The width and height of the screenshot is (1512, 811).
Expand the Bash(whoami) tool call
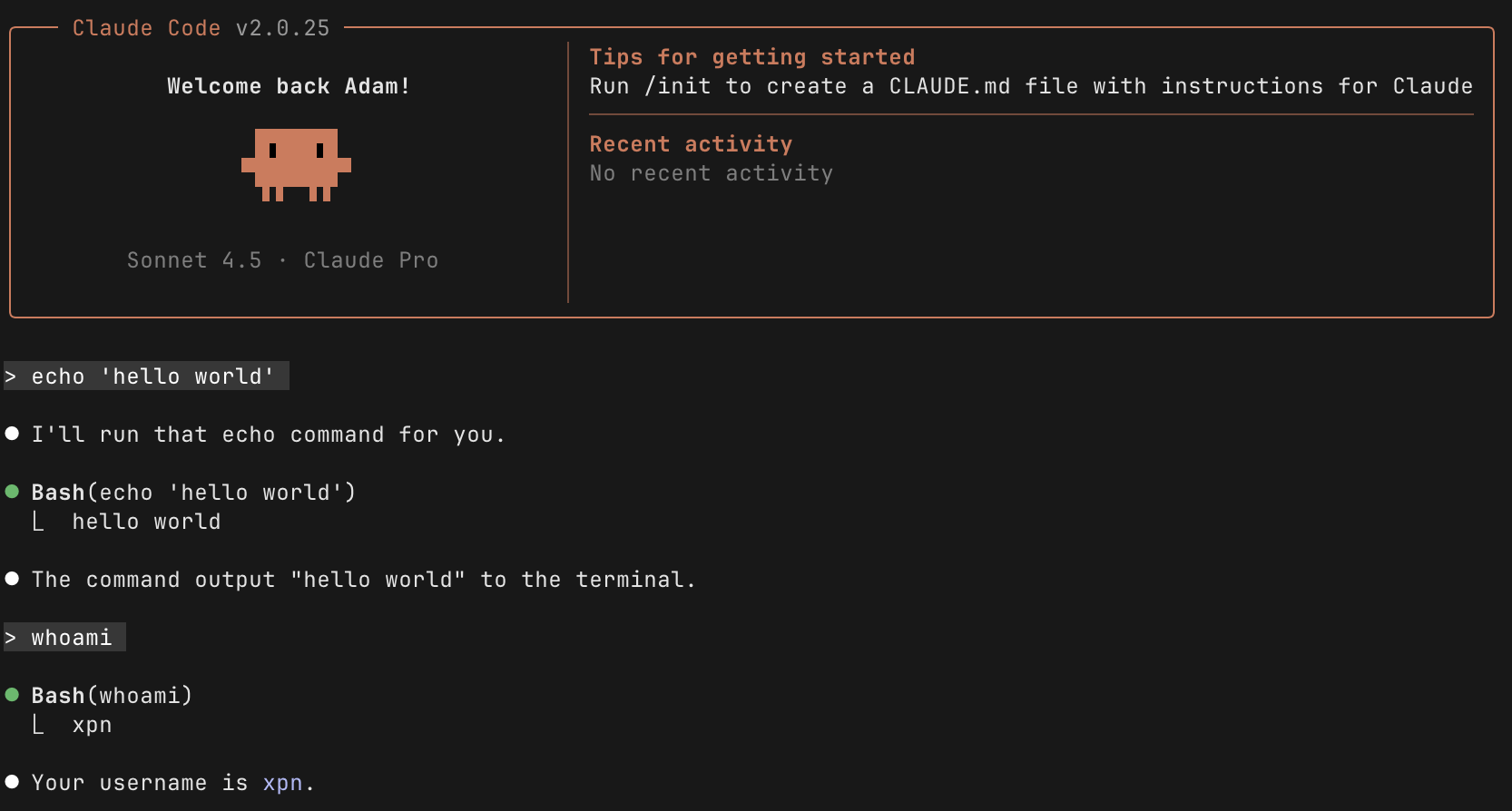pyautogui.click(x=112, y=696)
